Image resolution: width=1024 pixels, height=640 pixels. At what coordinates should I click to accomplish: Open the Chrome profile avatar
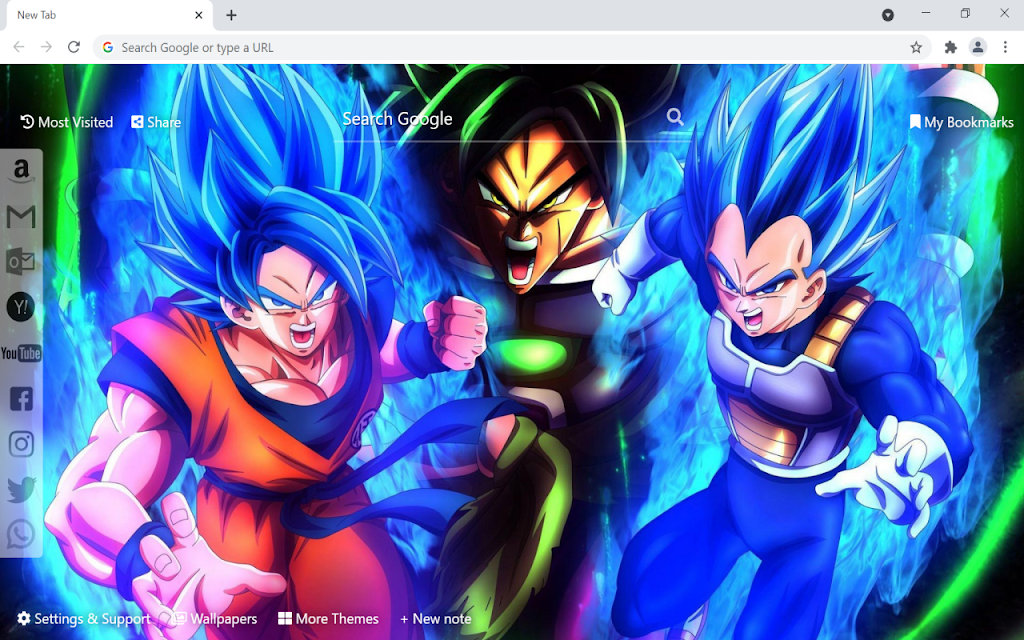(x=978, y=47)
